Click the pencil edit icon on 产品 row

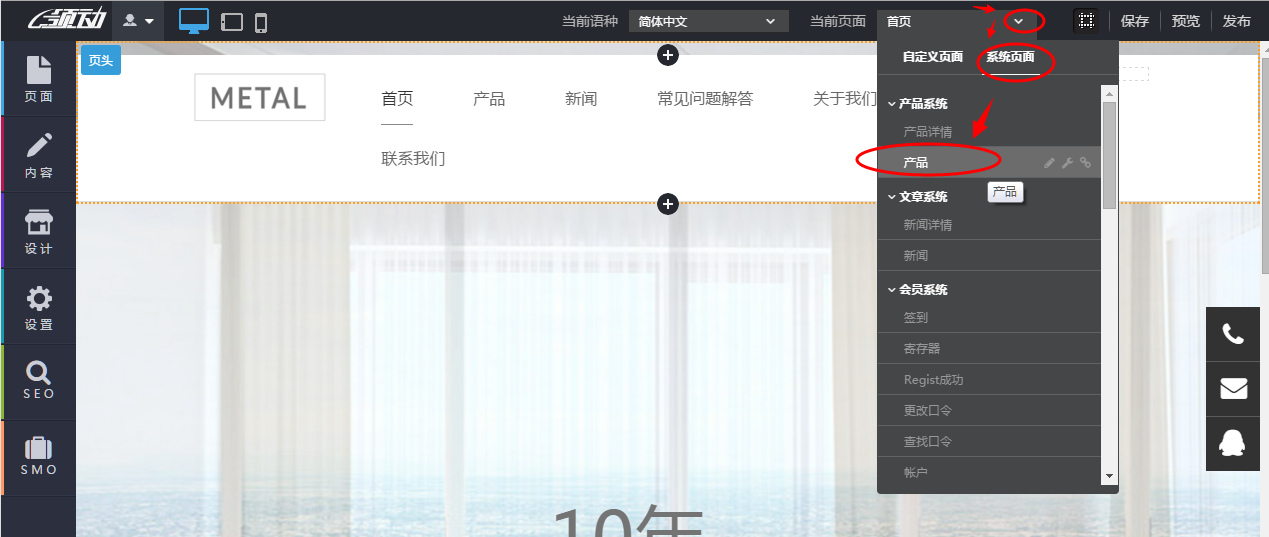tap(1049, 163)
